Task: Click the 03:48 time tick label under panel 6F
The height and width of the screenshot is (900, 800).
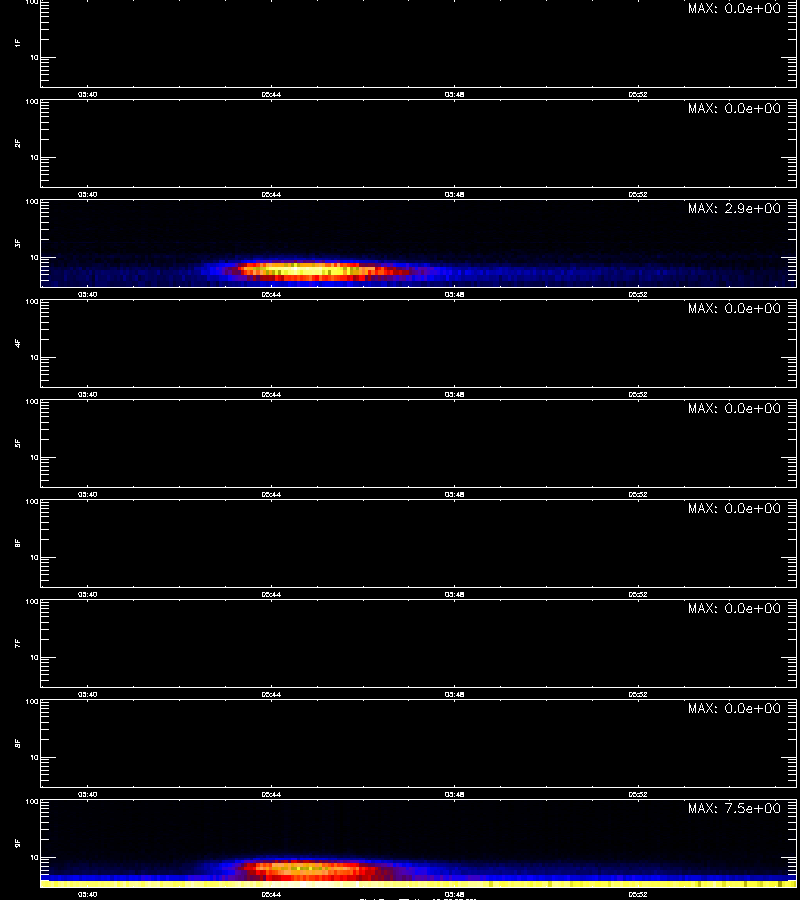Action: [x=454, y=595]
